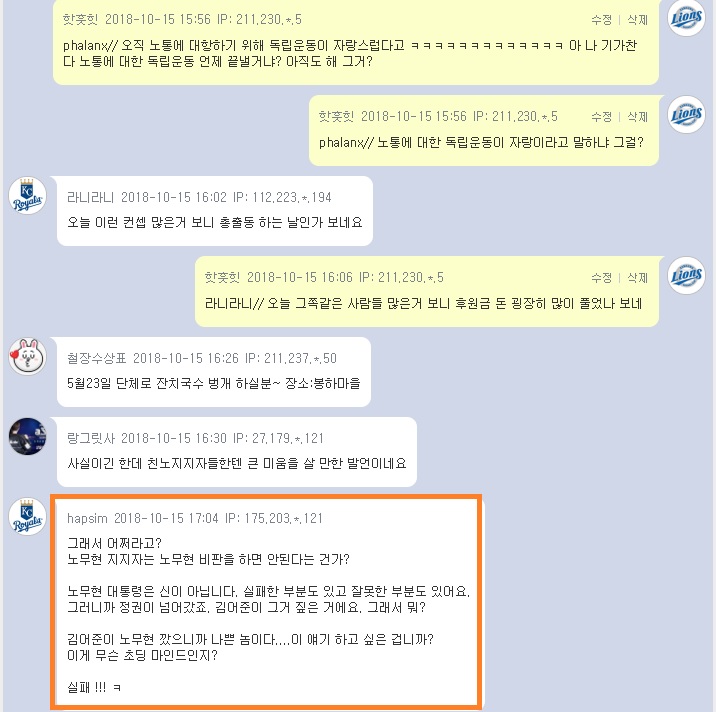
Task: Click the orange-outlined hapsim comment body
Action: 268,615
